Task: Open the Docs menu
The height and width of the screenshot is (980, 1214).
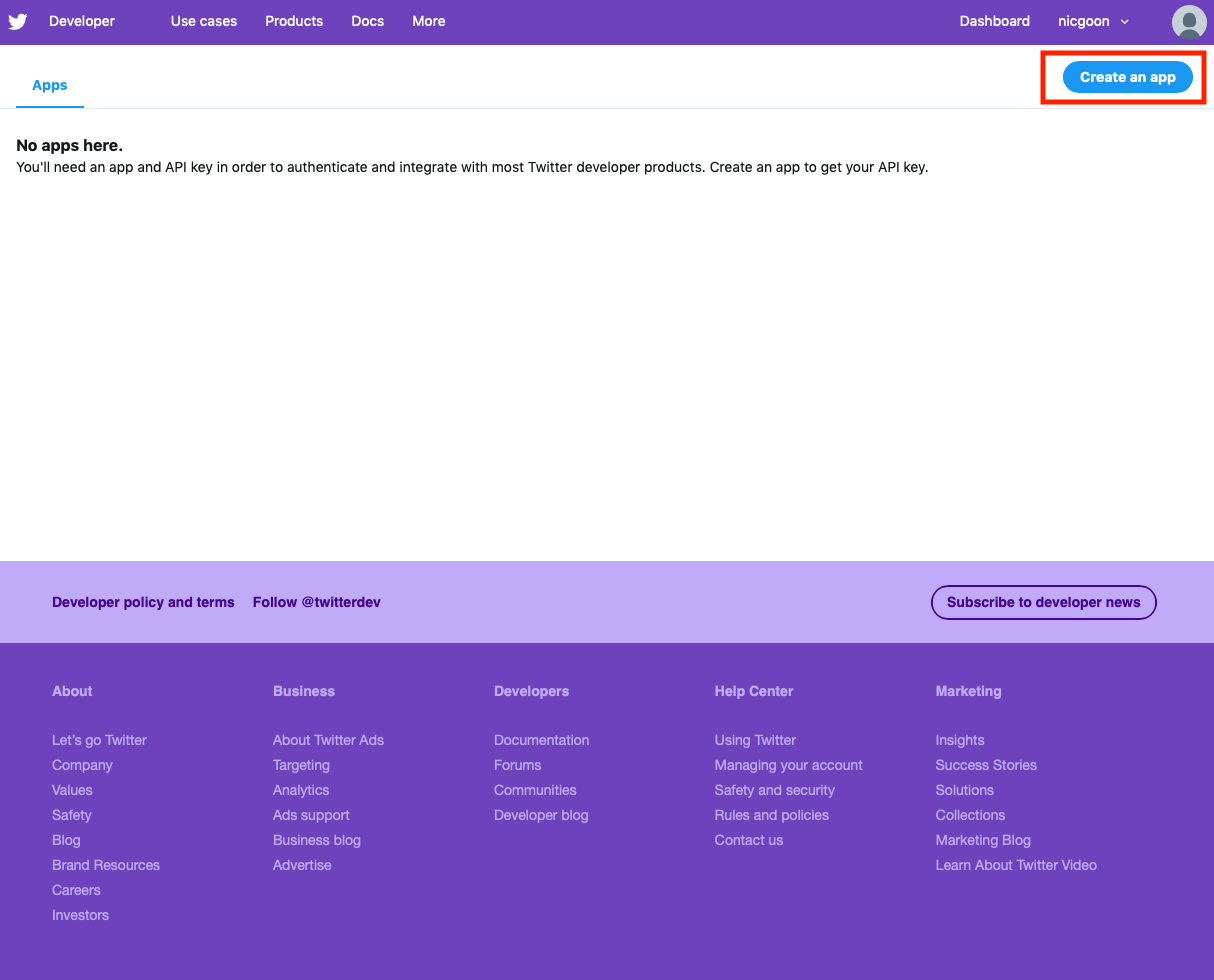Action: pyautogui.click(x=368, y=21)
